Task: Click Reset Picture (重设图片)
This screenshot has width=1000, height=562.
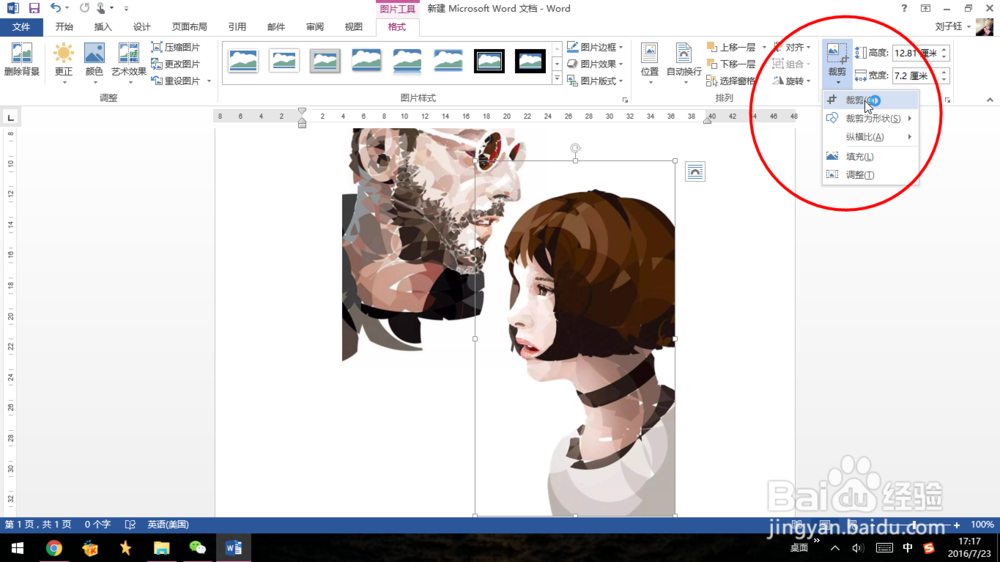Action: point(175,81)
